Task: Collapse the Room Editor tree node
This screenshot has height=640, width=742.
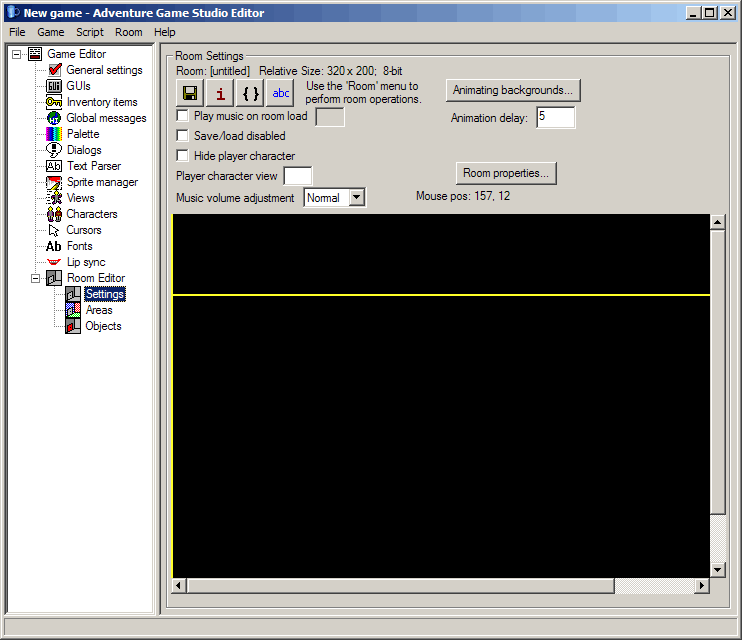Action: tap(35, 278)
